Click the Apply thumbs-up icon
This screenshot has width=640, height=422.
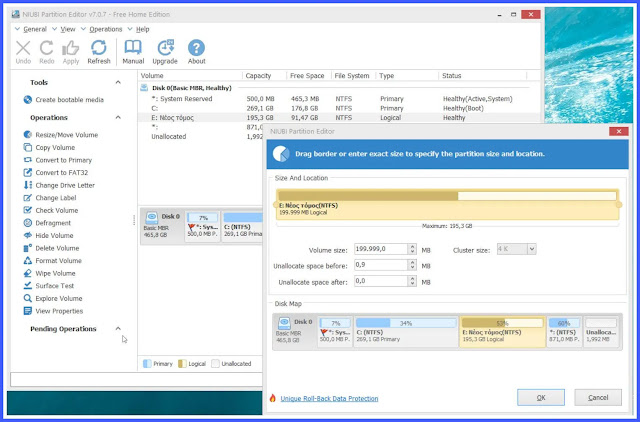71,48
